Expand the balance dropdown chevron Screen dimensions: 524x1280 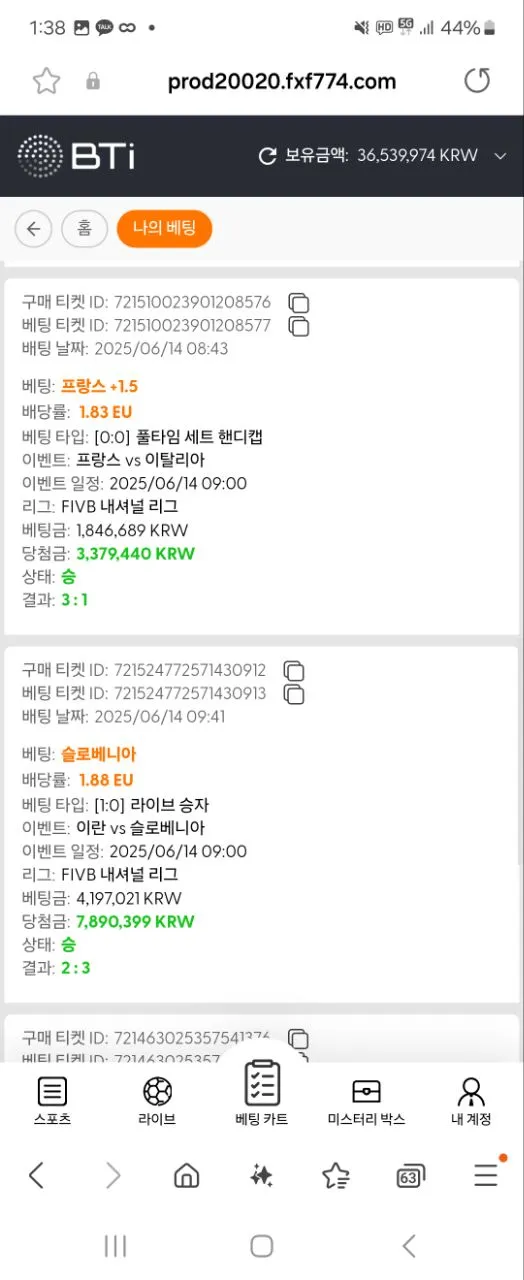pyautogui.click(x=501, y=156)
